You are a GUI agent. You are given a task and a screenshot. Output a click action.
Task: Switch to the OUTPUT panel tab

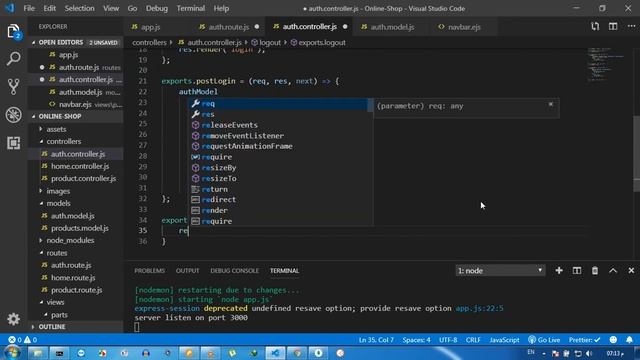tap(187, 271)
